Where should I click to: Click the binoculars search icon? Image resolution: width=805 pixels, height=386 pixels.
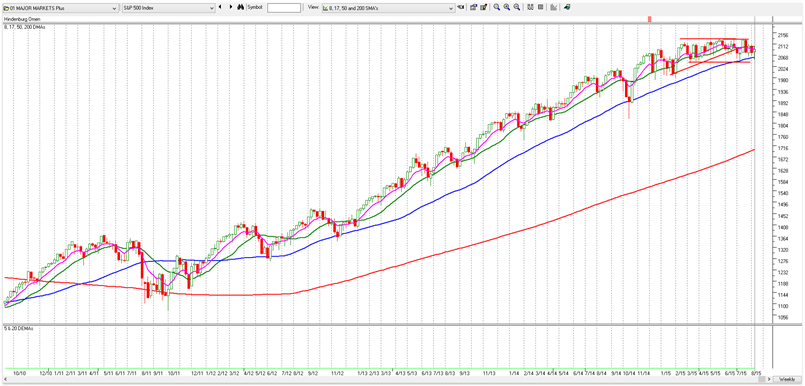point(240,7)
